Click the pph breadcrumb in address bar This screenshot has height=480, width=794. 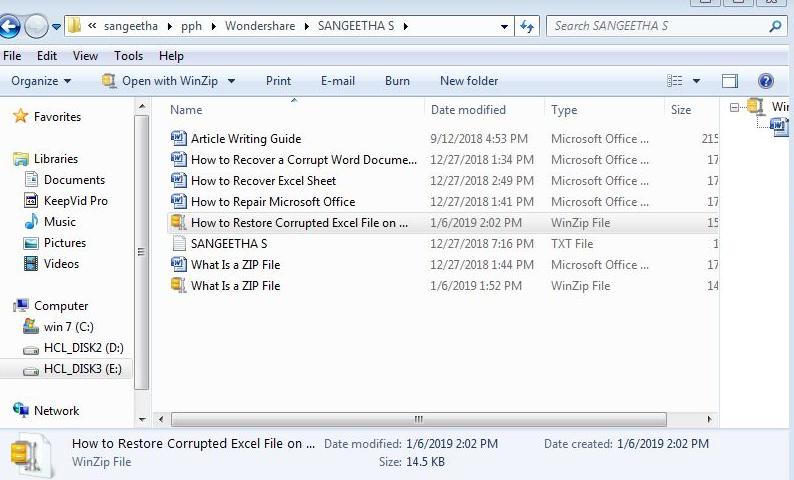(191, 26)
